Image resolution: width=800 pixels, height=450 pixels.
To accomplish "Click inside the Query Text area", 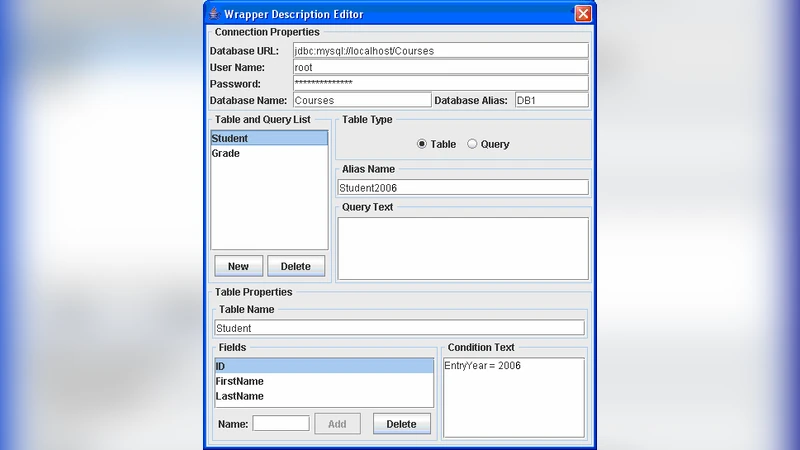I will coord(462,248).
